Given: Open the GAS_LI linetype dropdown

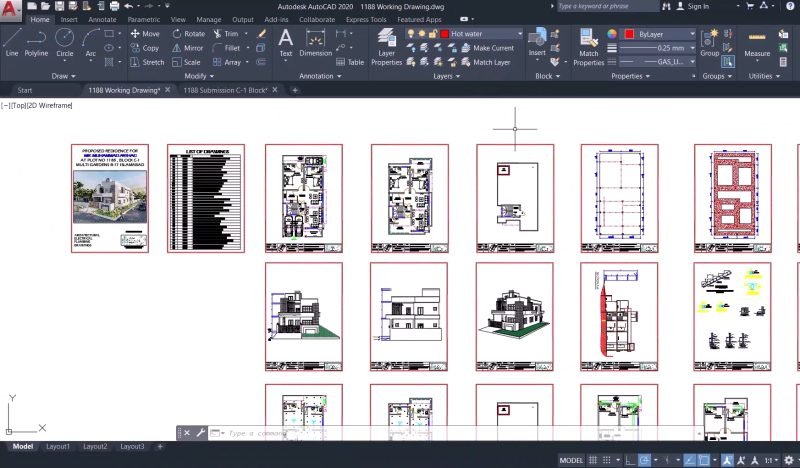Looking at the screenshot, I should [692, 62].
